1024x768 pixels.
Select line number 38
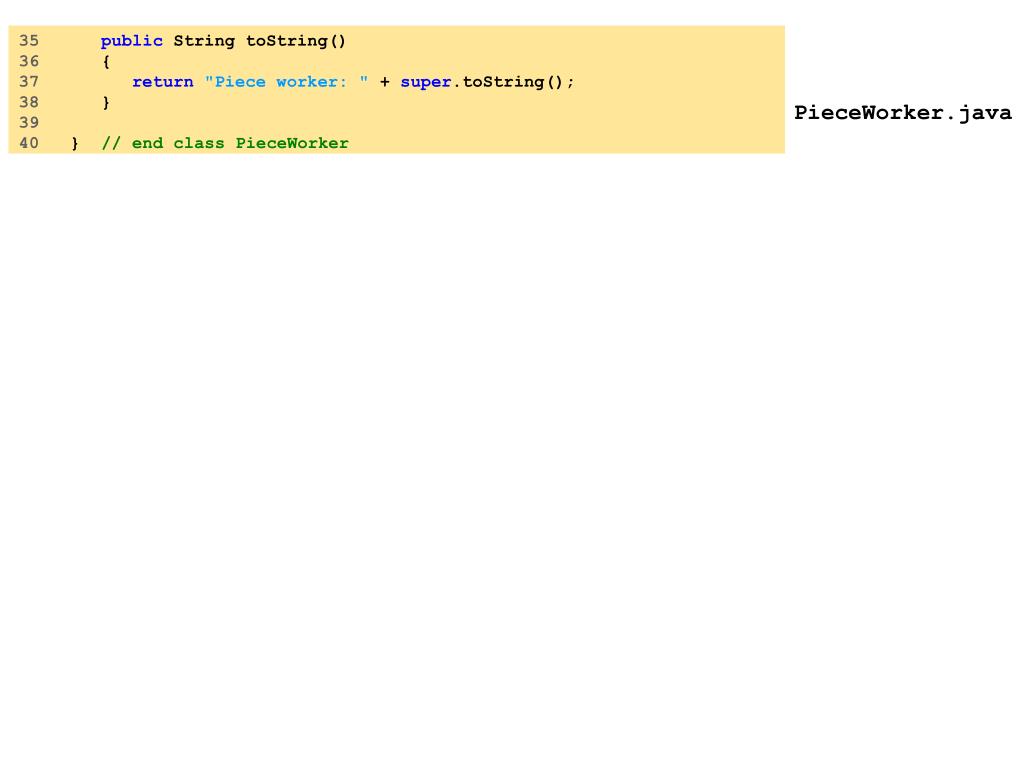[x=29, y=103]
